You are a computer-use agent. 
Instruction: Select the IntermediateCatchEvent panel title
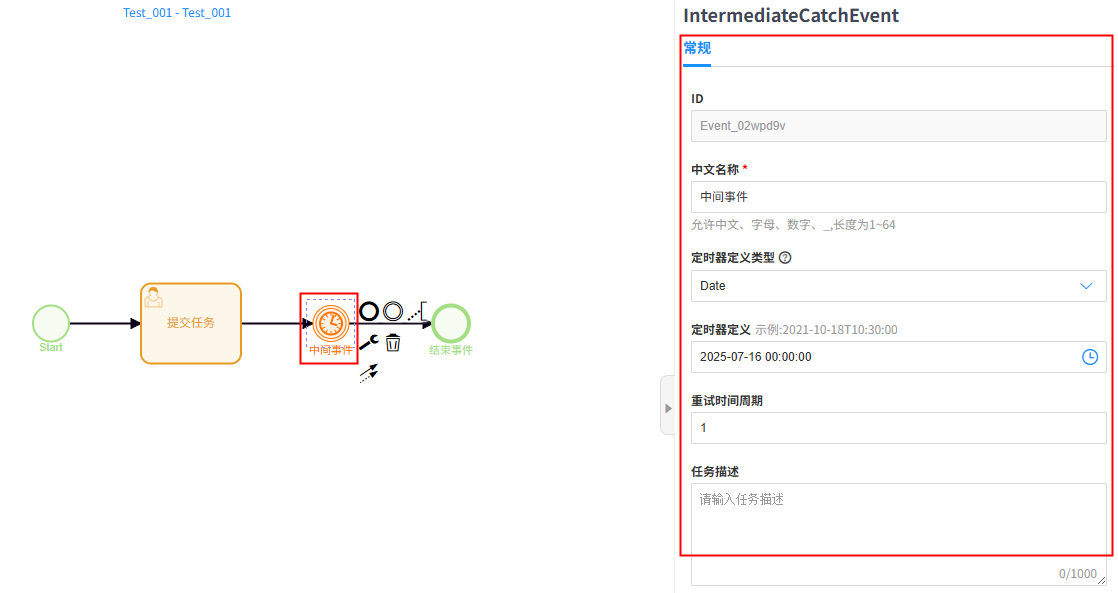pos(791,16)
